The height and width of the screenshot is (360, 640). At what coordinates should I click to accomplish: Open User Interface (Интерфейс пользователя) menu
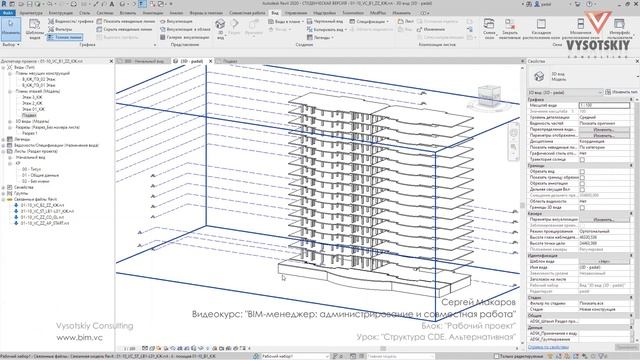tap(619, 29)
